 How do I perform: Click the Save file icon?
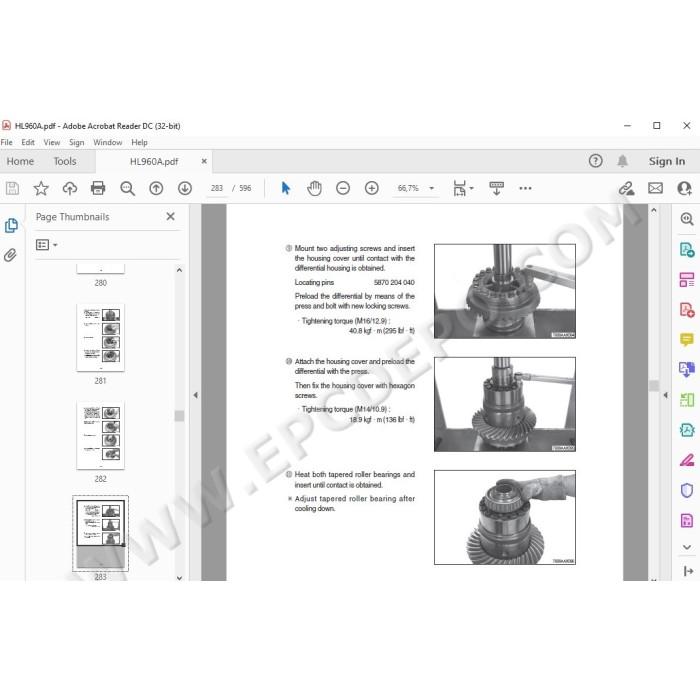click(12, 188)
